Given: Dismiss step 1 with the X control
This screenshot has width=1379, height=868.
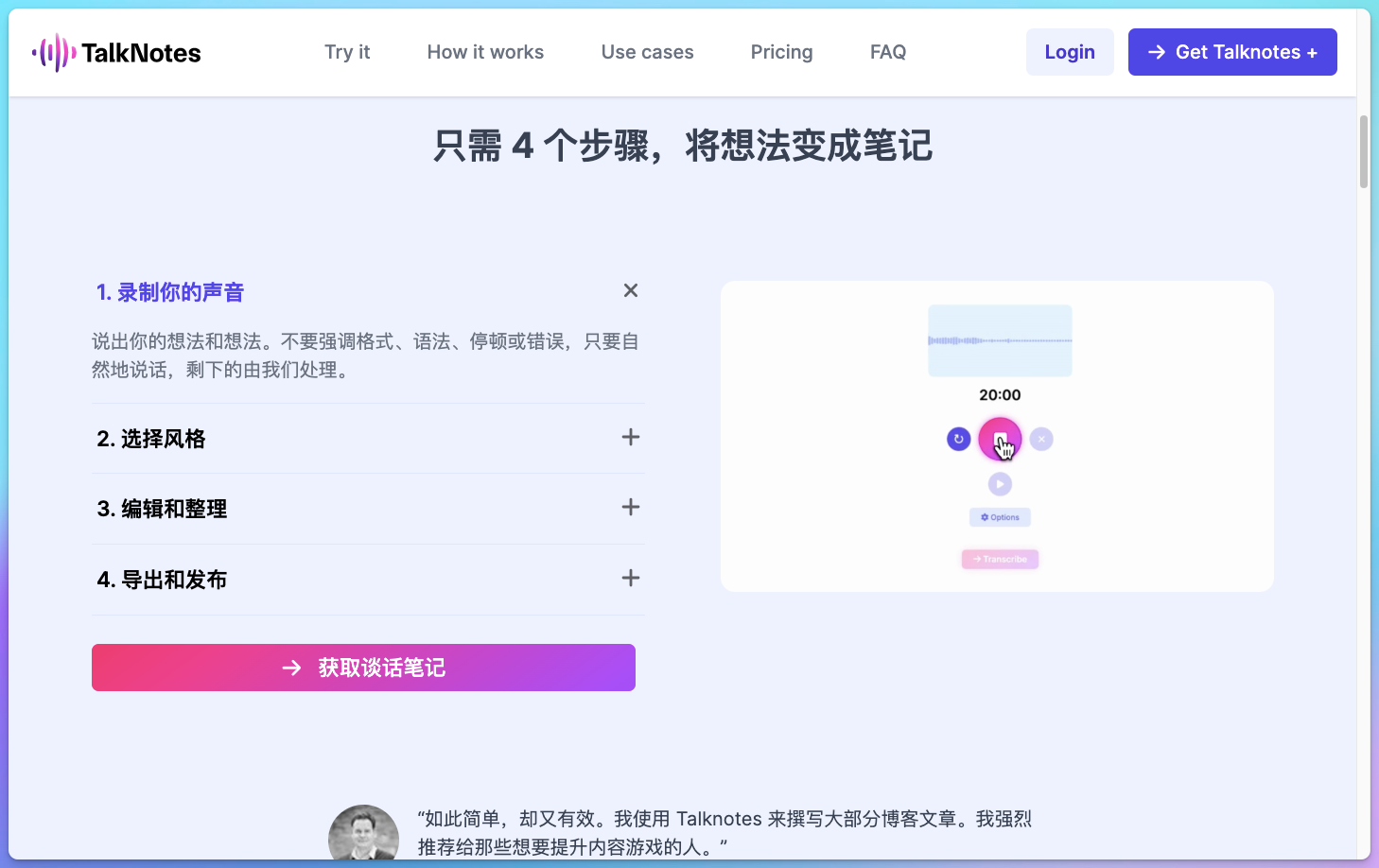Looking at the screenshot, I should coord(630,290).
